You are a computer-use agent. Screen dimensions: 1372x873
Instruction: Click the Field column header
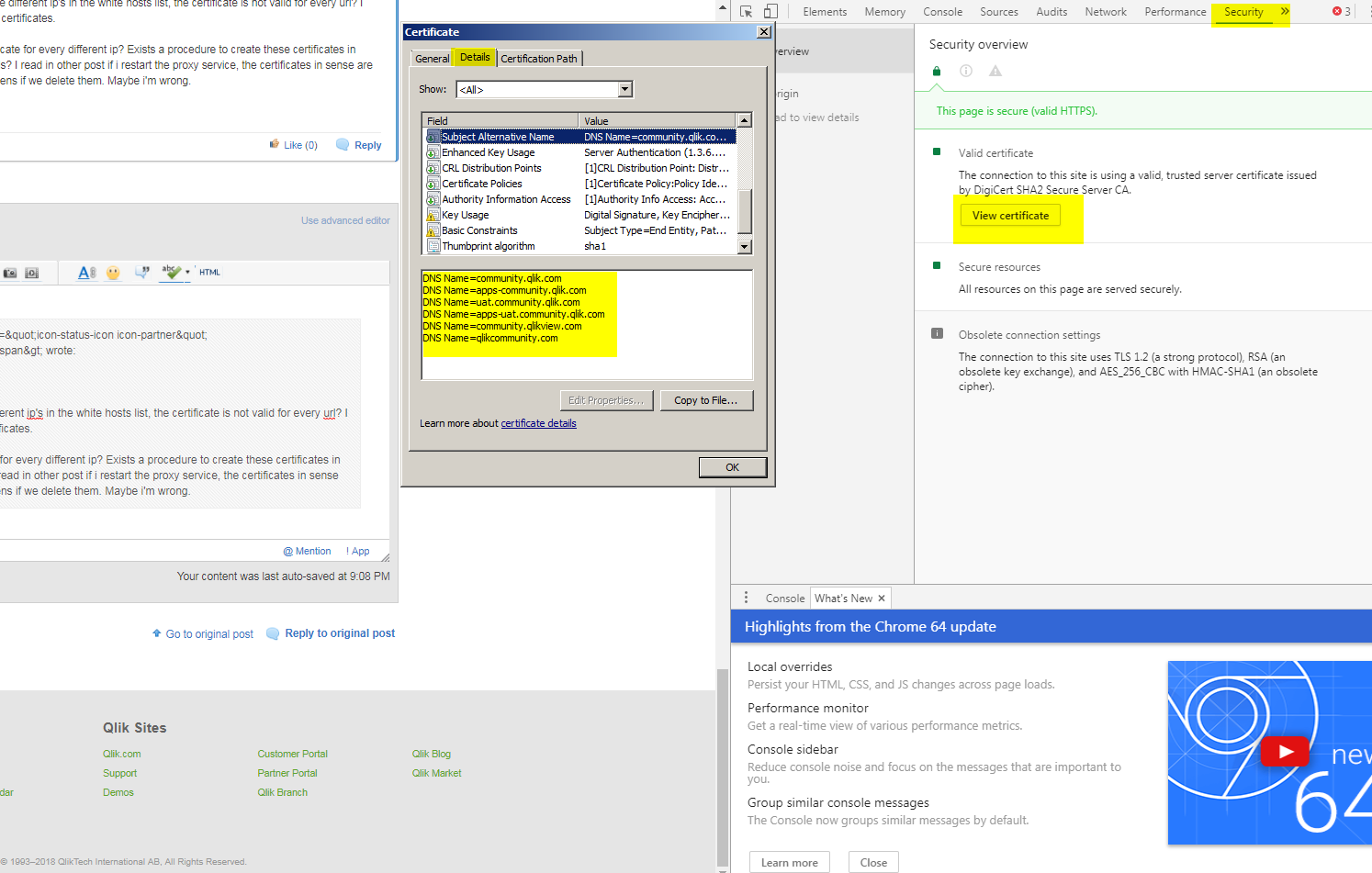500,120
